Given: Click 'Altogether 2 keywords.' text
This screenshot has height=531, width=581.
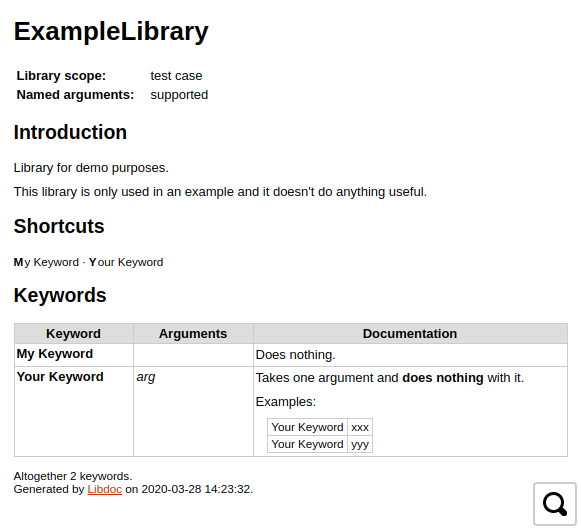Looking at the screenshot, I should pyautogui.click(x=73, y=476).
